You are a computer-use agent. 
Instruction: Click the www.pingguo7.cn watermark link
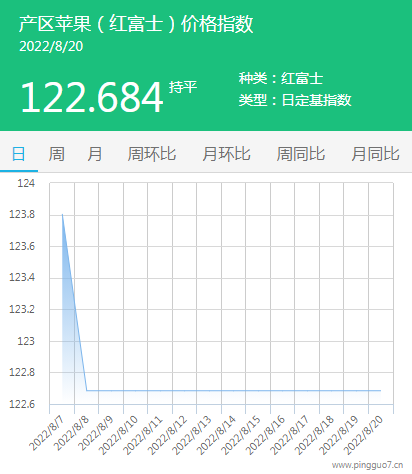(368, 465)
